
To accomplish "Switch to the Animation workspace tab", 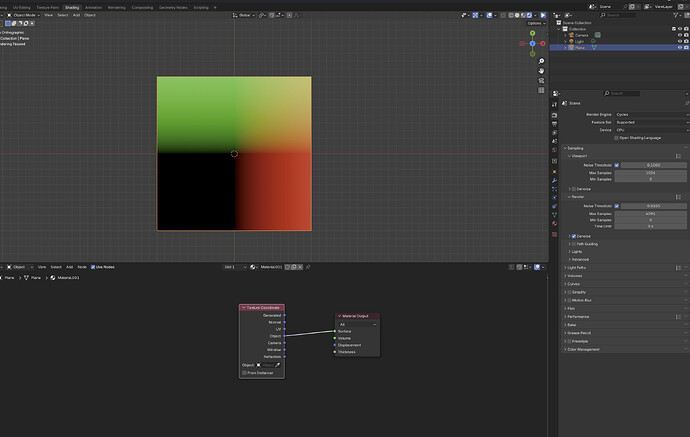I will pos(93,7).
